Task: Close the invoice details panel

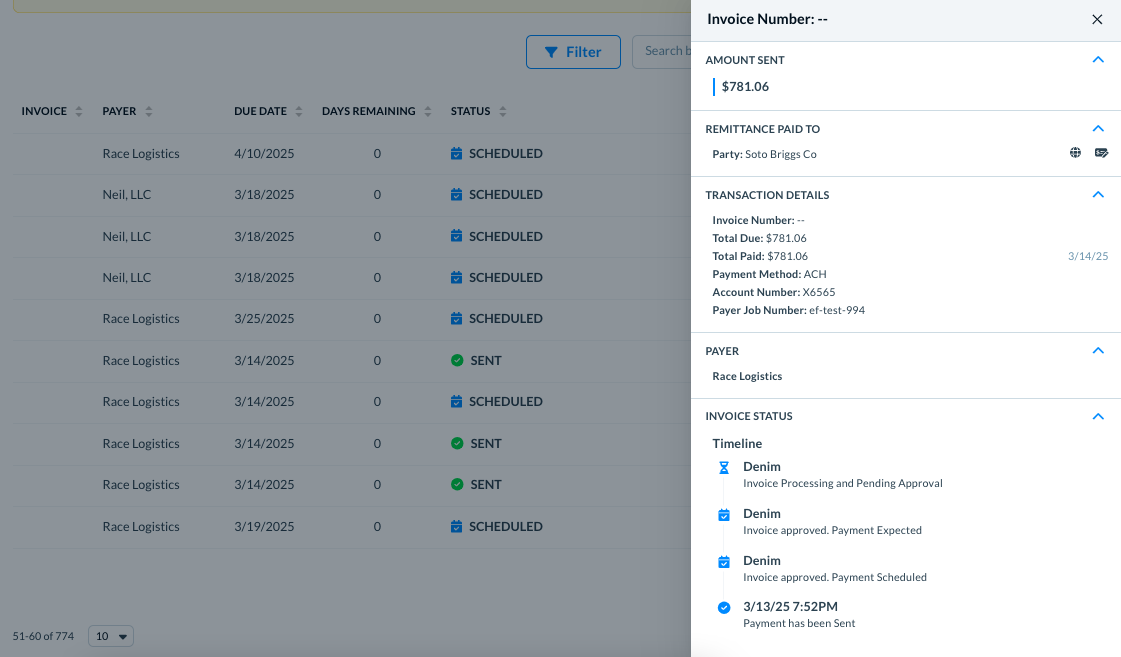Action: (1097, 19)
